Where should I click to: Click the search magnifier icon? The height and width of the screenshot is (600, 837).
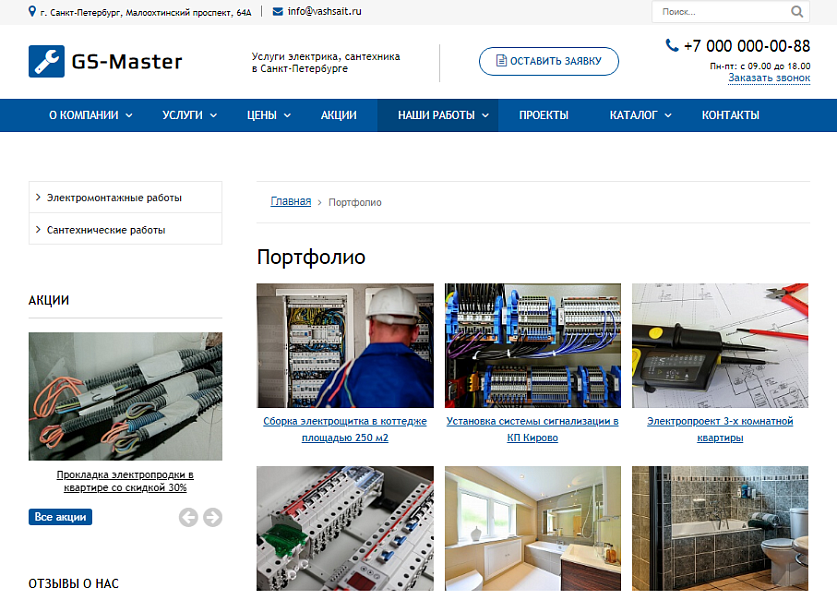(796, 12)
